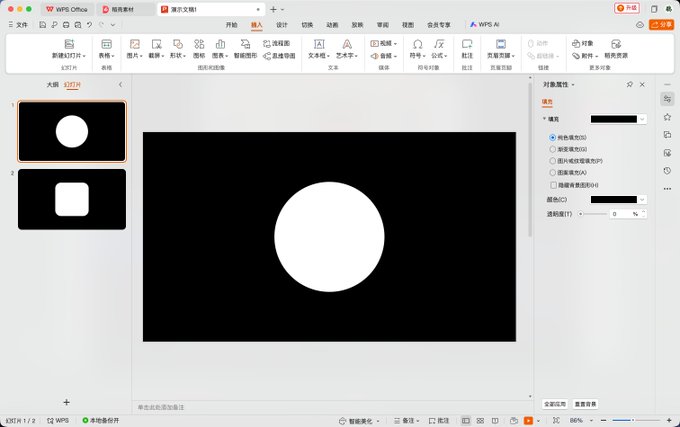Toggle normal view button in status bar
The height and width of the screenshot is (427, 680).
465,420
